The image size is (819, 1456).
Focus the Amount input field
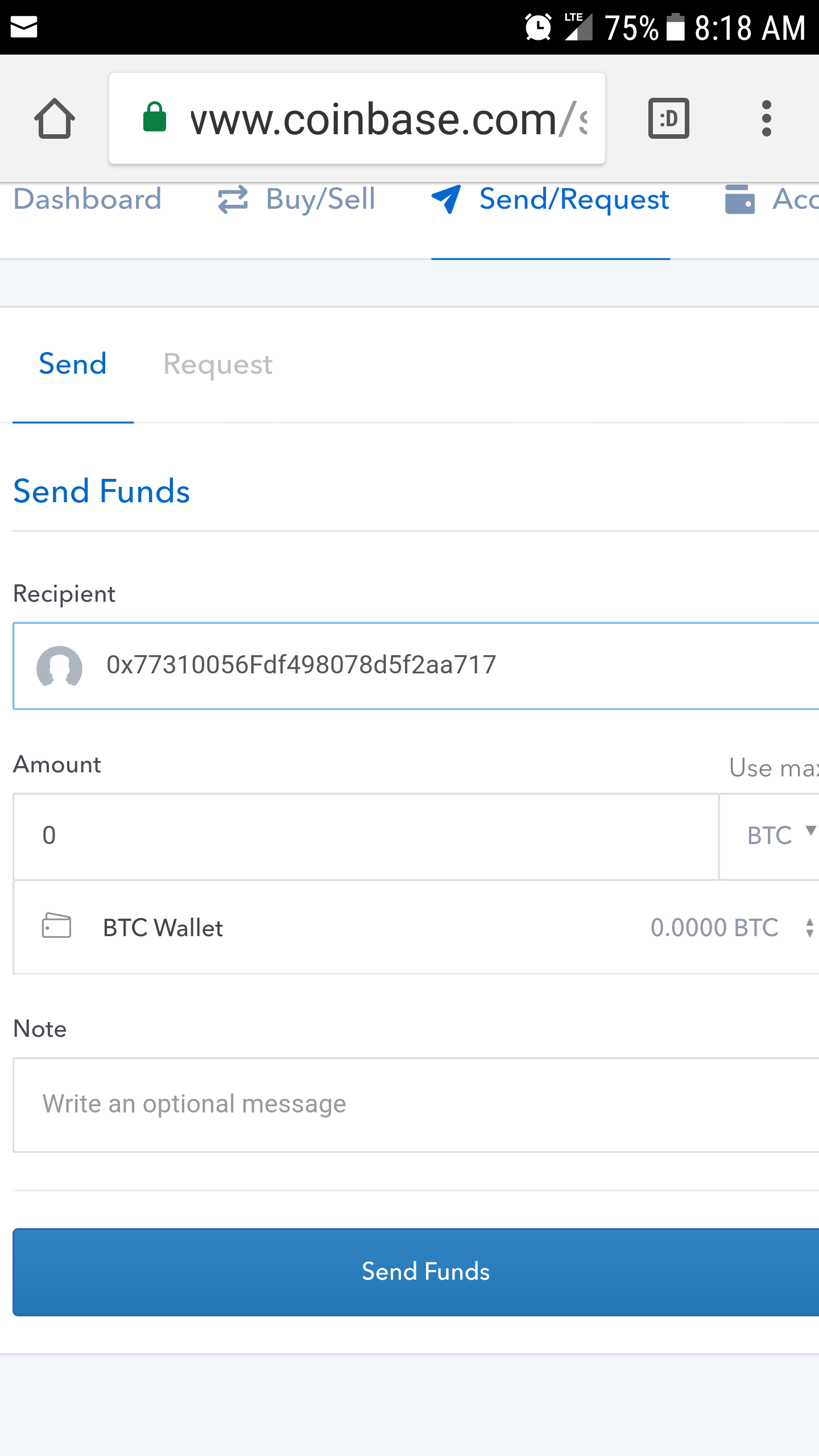pos(364,835)
